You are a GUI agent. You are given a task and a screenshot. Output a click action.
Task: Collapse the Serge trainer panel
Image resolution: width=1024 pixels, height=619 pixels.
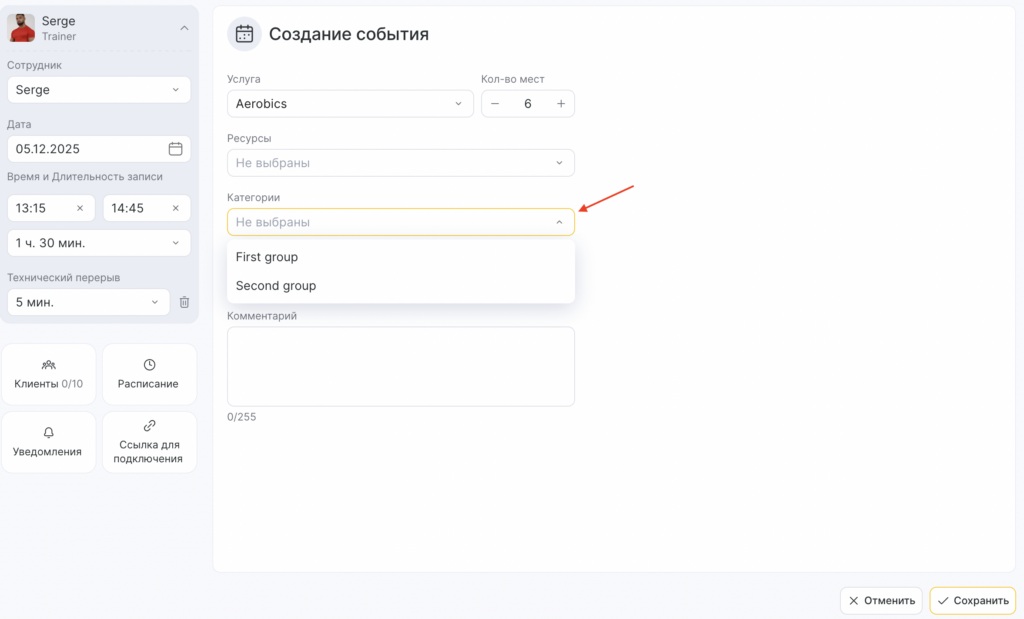point(184,28)
